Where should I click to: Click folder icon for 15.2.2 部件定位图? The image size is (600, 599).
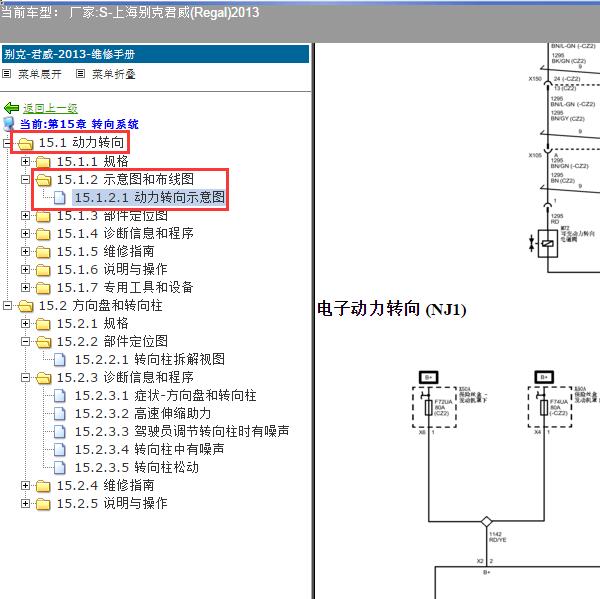click(x=43, y=342)
